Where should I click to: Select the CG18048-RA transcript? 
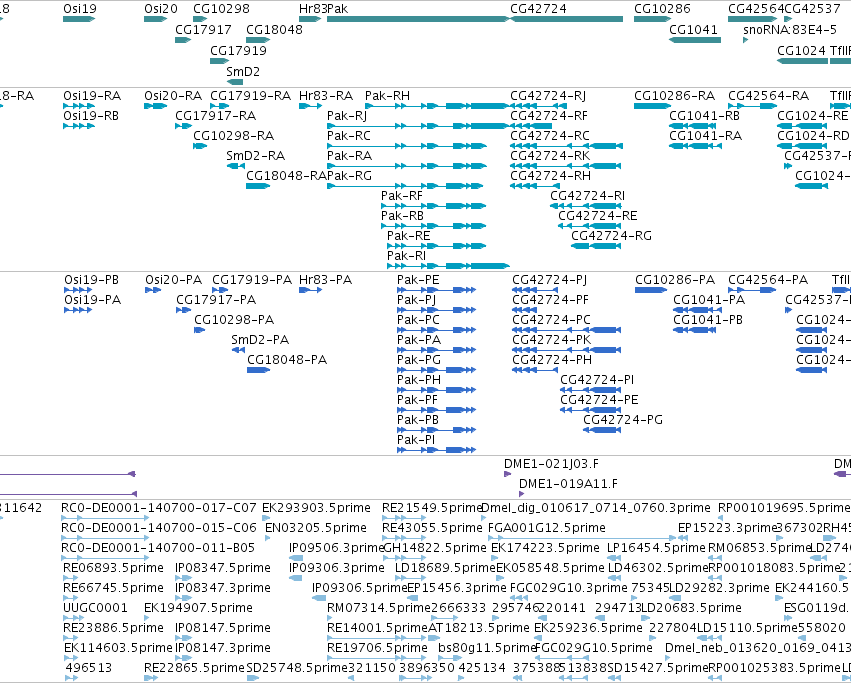click(x=258, y=186)
